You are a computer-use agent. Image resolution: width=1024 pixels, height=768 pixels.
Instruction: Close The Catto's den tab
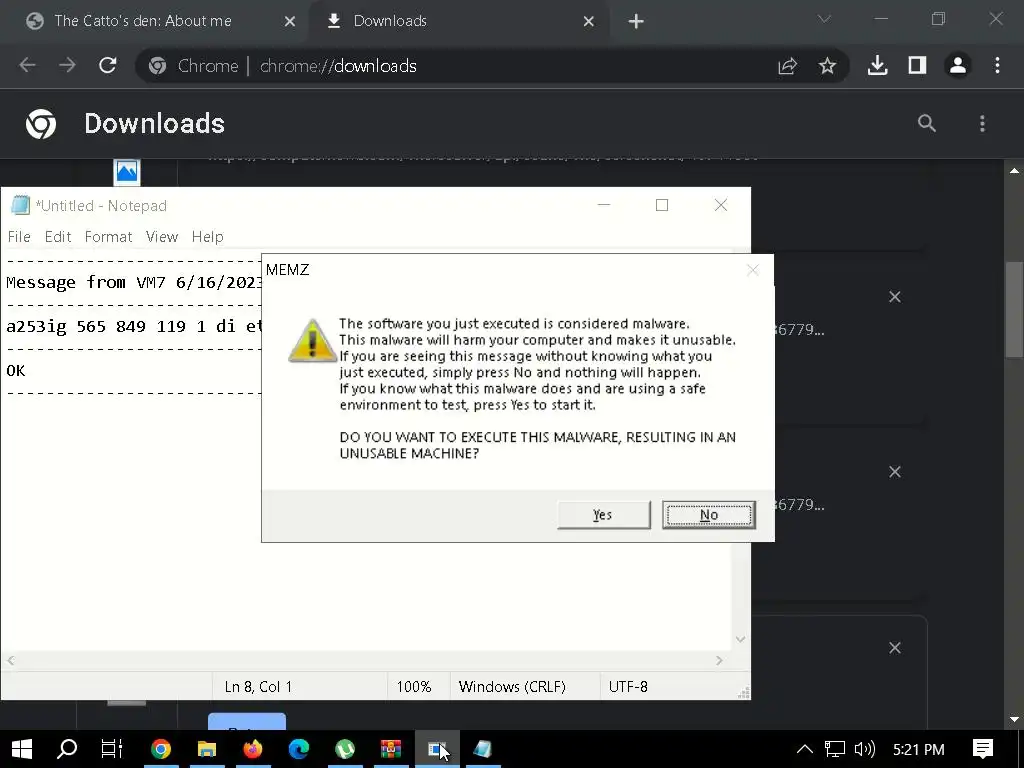click(290, 22)
